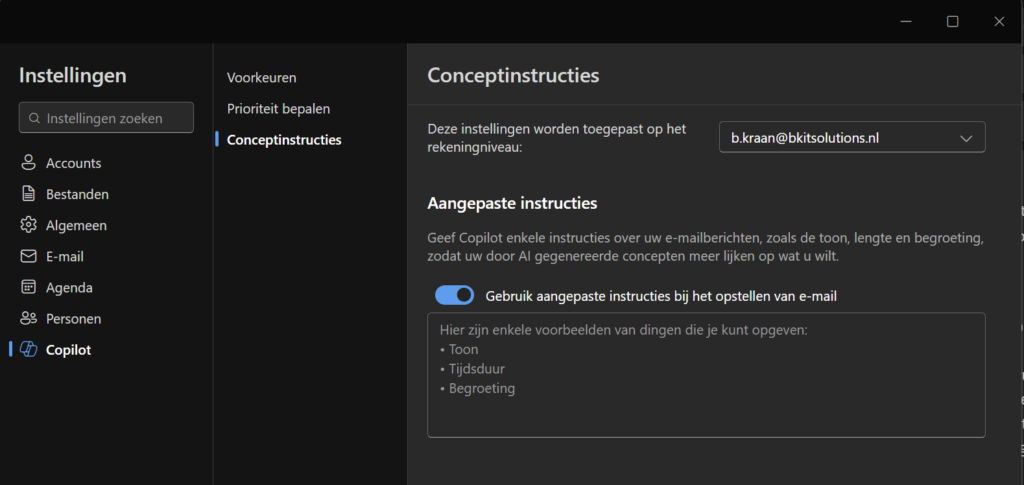
Task: Open Algemeen via the gear icon
Action: click(28, 225)
